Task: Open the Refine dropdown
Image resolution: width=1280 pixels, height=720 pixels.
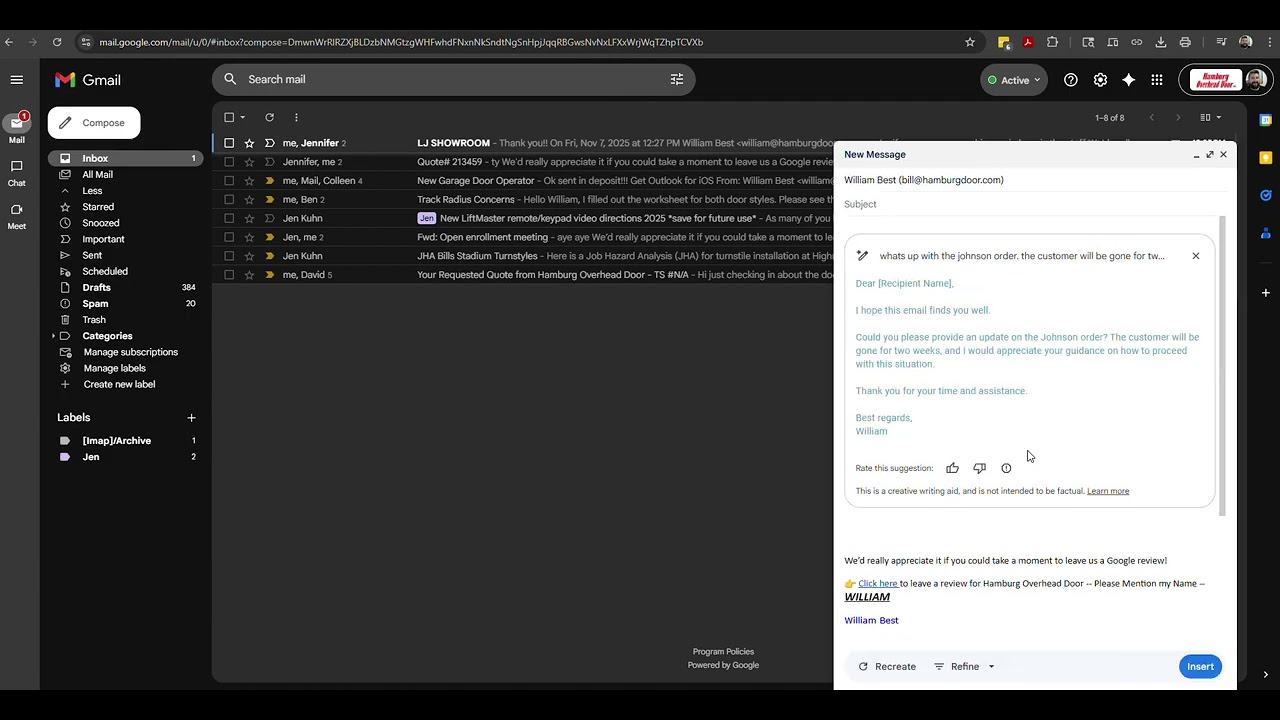Action: point(964,667)
